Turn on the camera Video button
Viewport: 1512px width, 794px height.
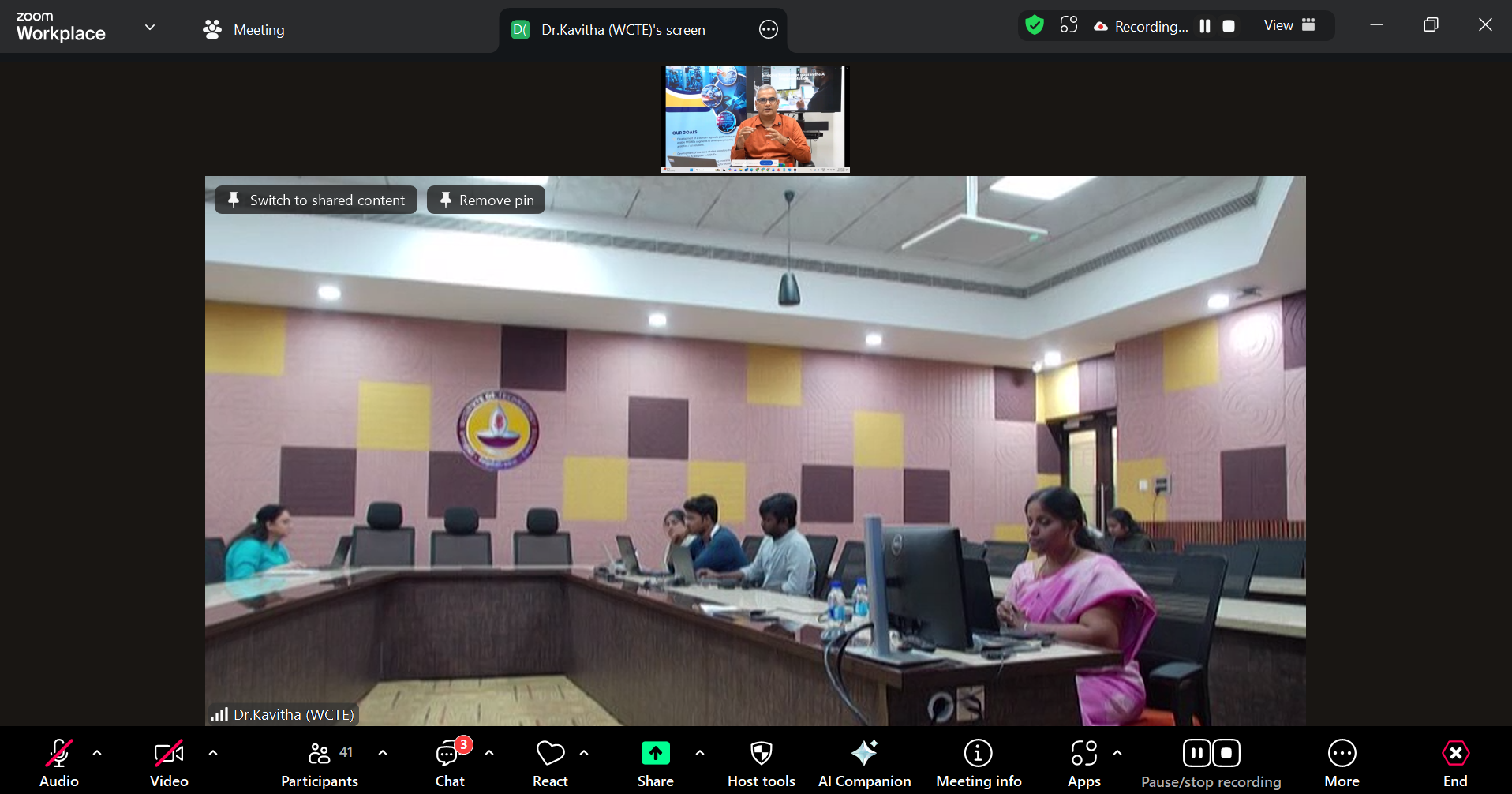(x=169, y=762)
